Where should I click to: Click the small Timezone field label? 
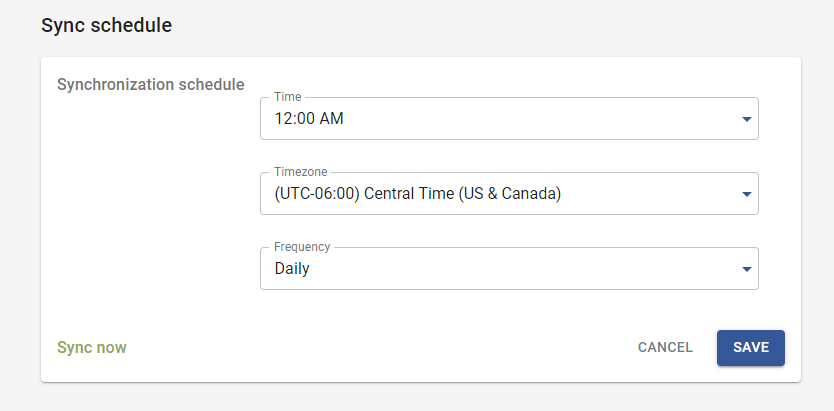300,172
